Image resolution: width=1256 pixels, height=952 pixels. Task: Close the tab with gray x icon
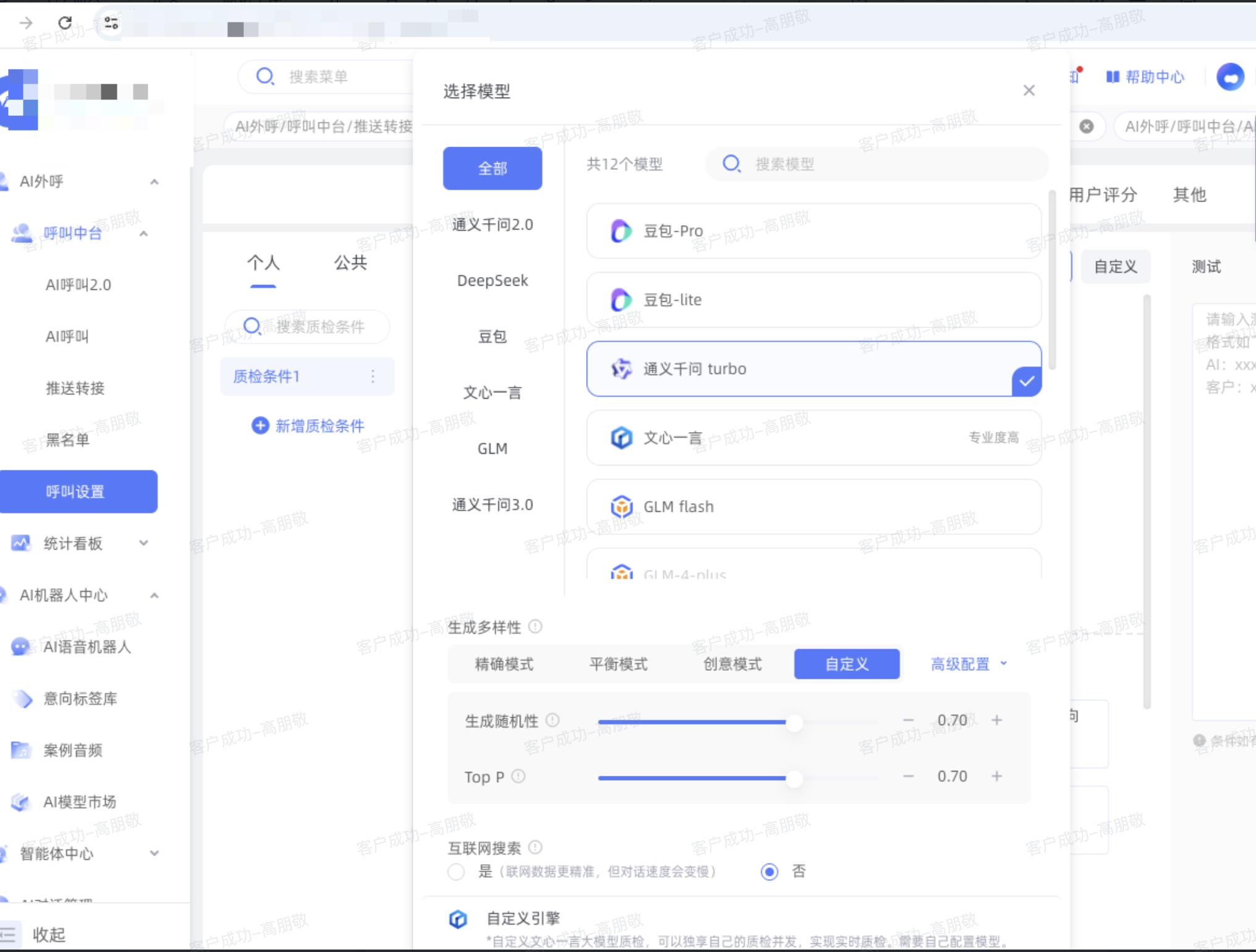[x=1086, y=126]
